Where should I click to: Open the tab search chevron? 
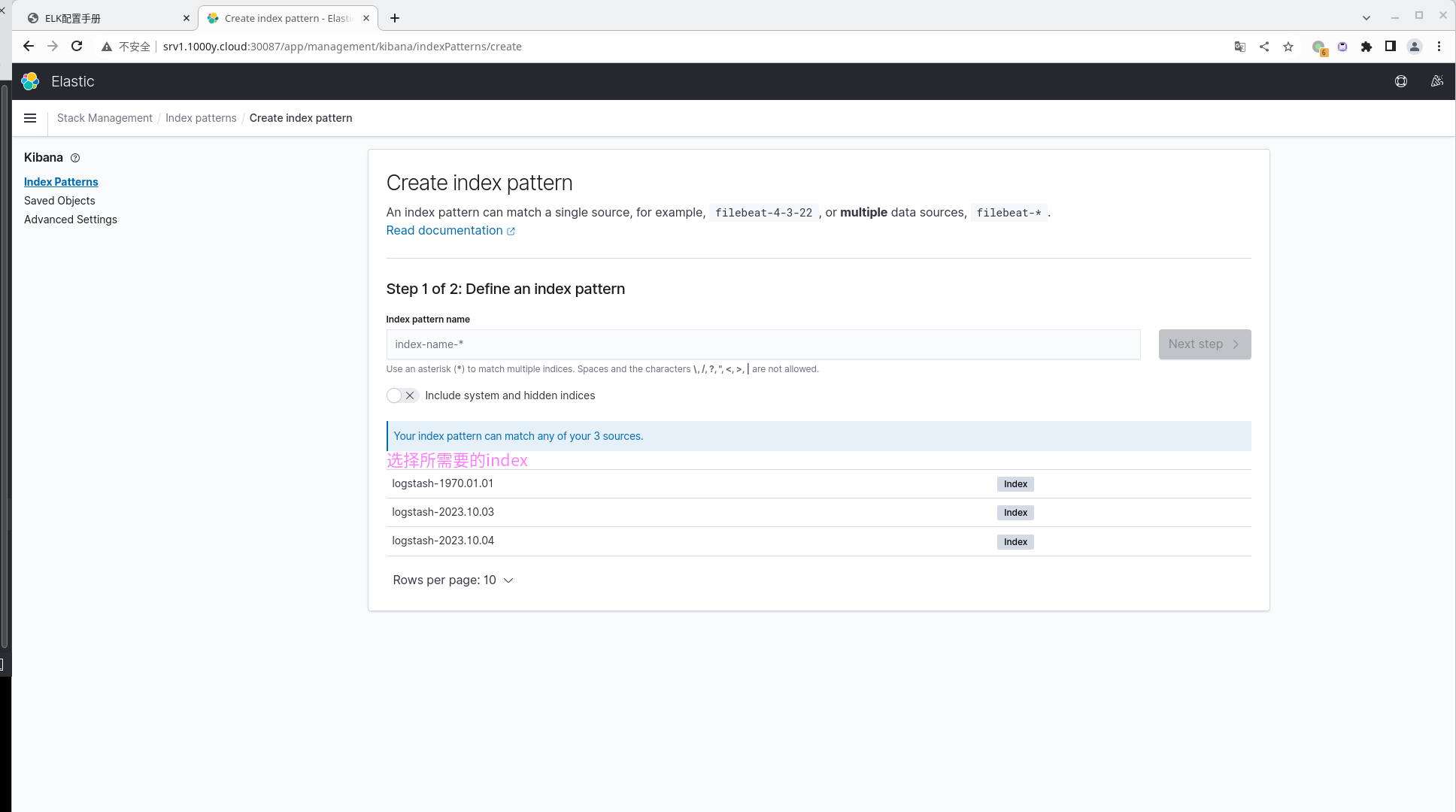point(1367,18)
